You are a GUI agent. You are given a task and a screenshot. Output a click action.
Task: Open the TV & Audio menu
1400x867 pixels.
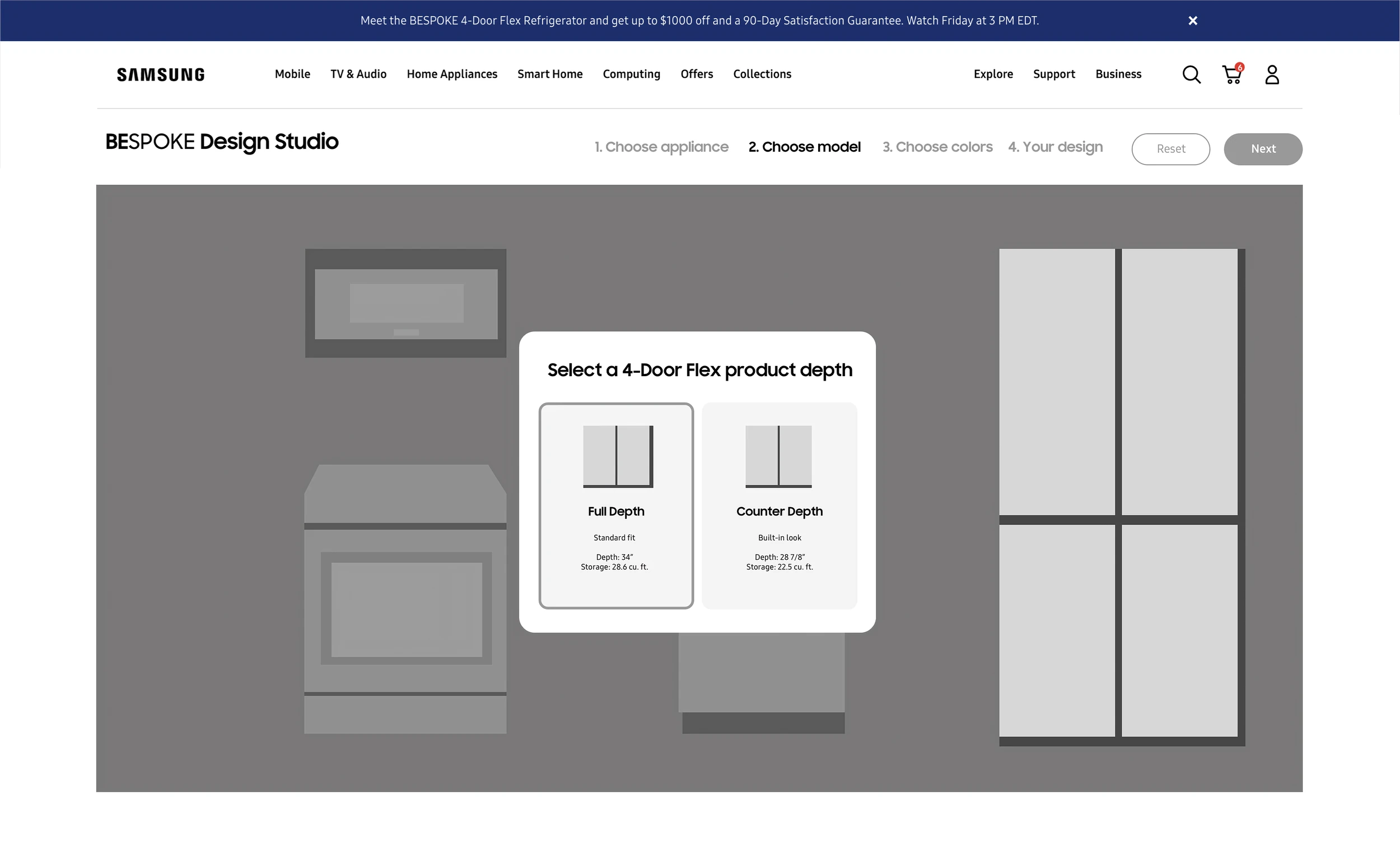(x=358, y=74)
